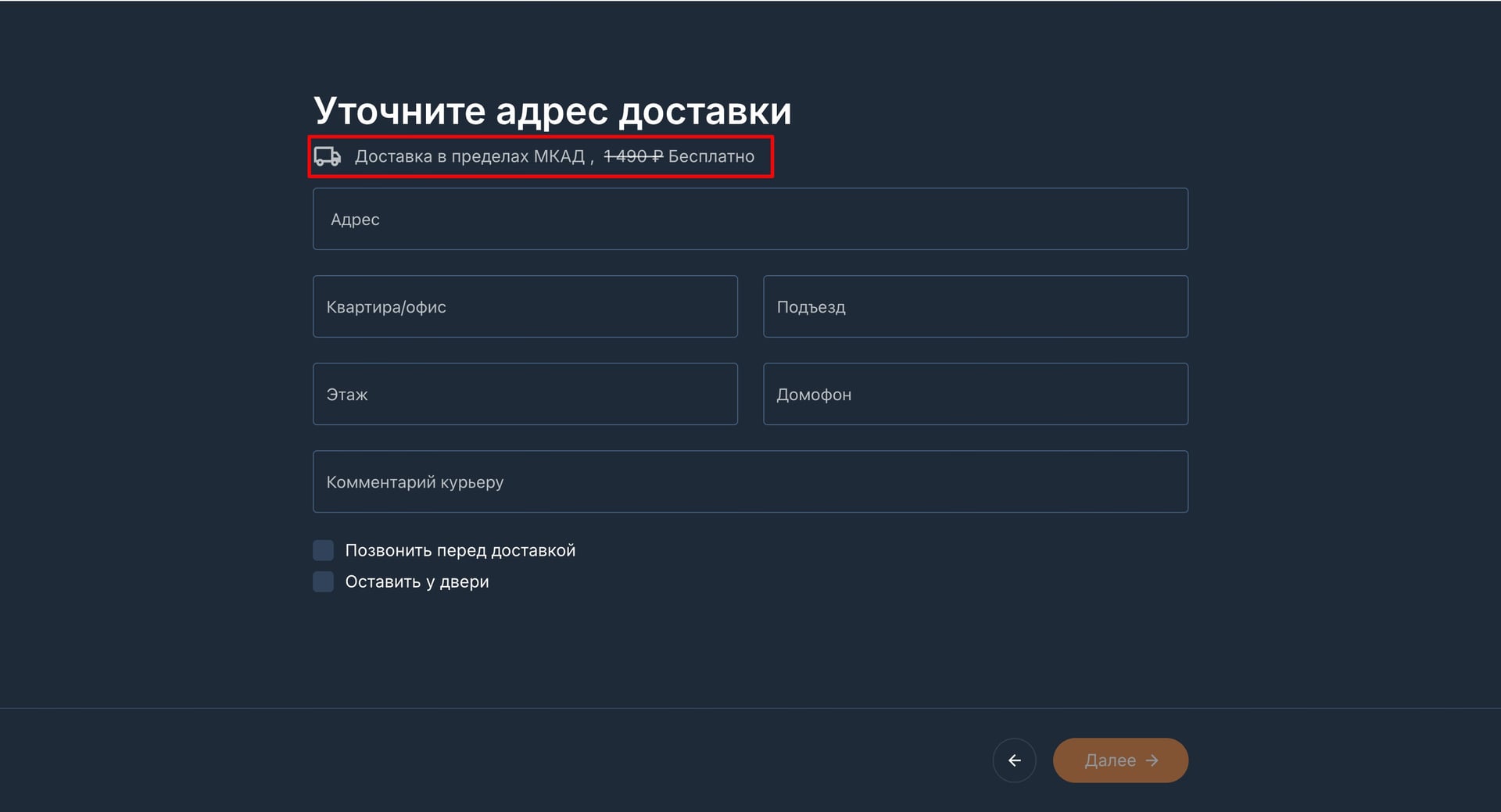Focus the Адрес input field

point(750,219)
